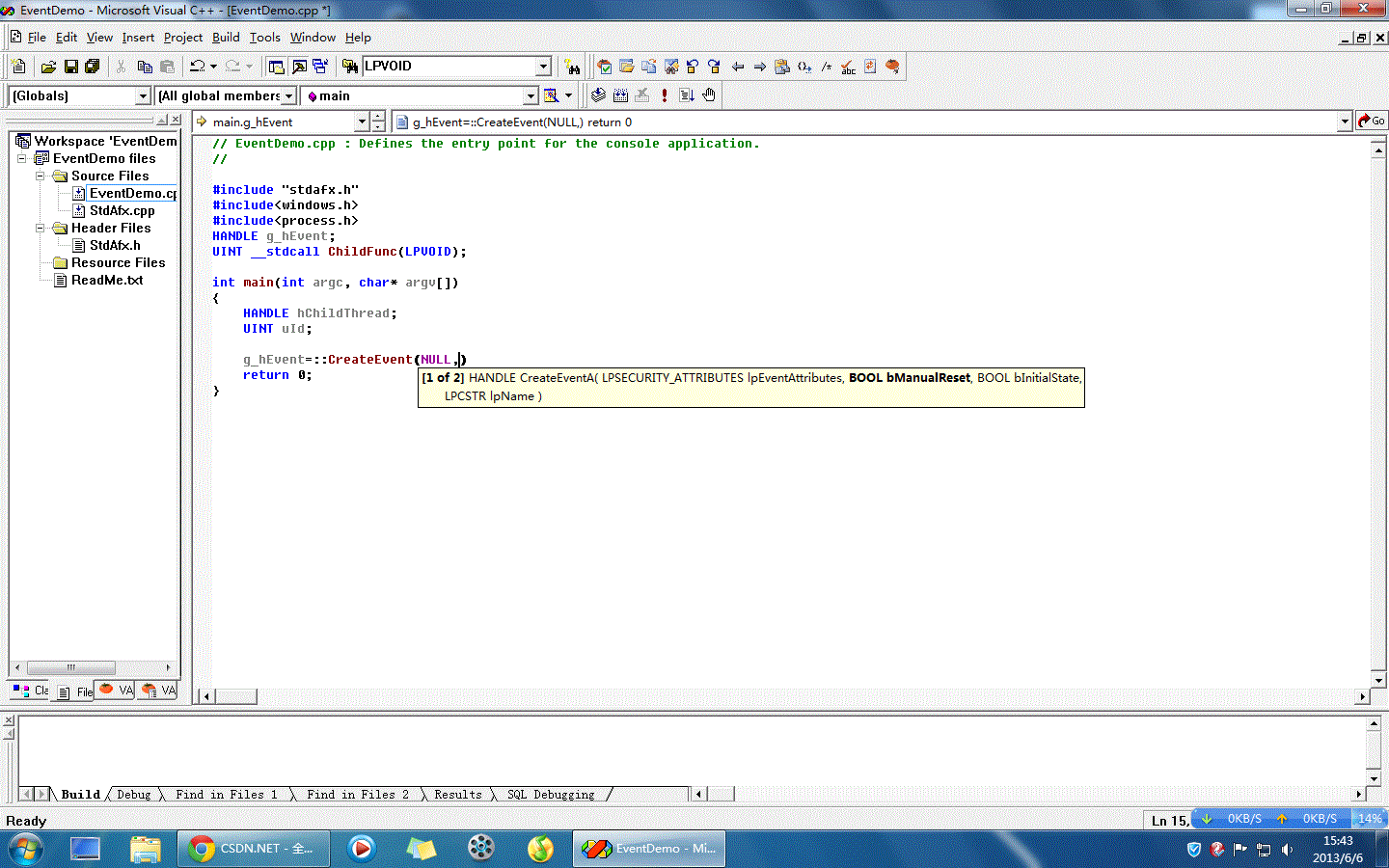The image size is (1389, 868).
Task: Open the Build menu
Action: click(x=226, y=37)
